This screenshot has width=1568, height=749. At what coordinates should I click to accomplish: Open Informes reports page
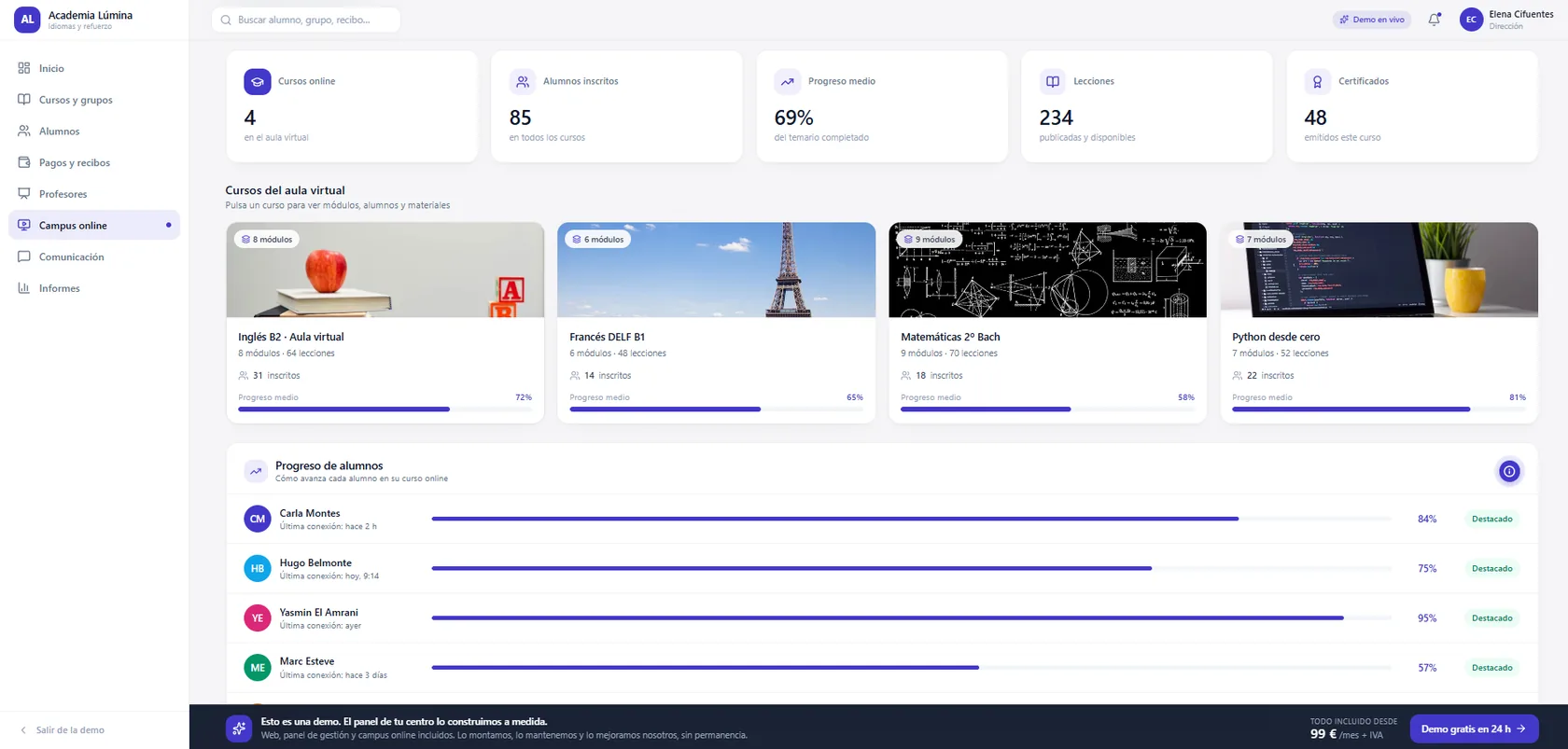pos(93,288)
